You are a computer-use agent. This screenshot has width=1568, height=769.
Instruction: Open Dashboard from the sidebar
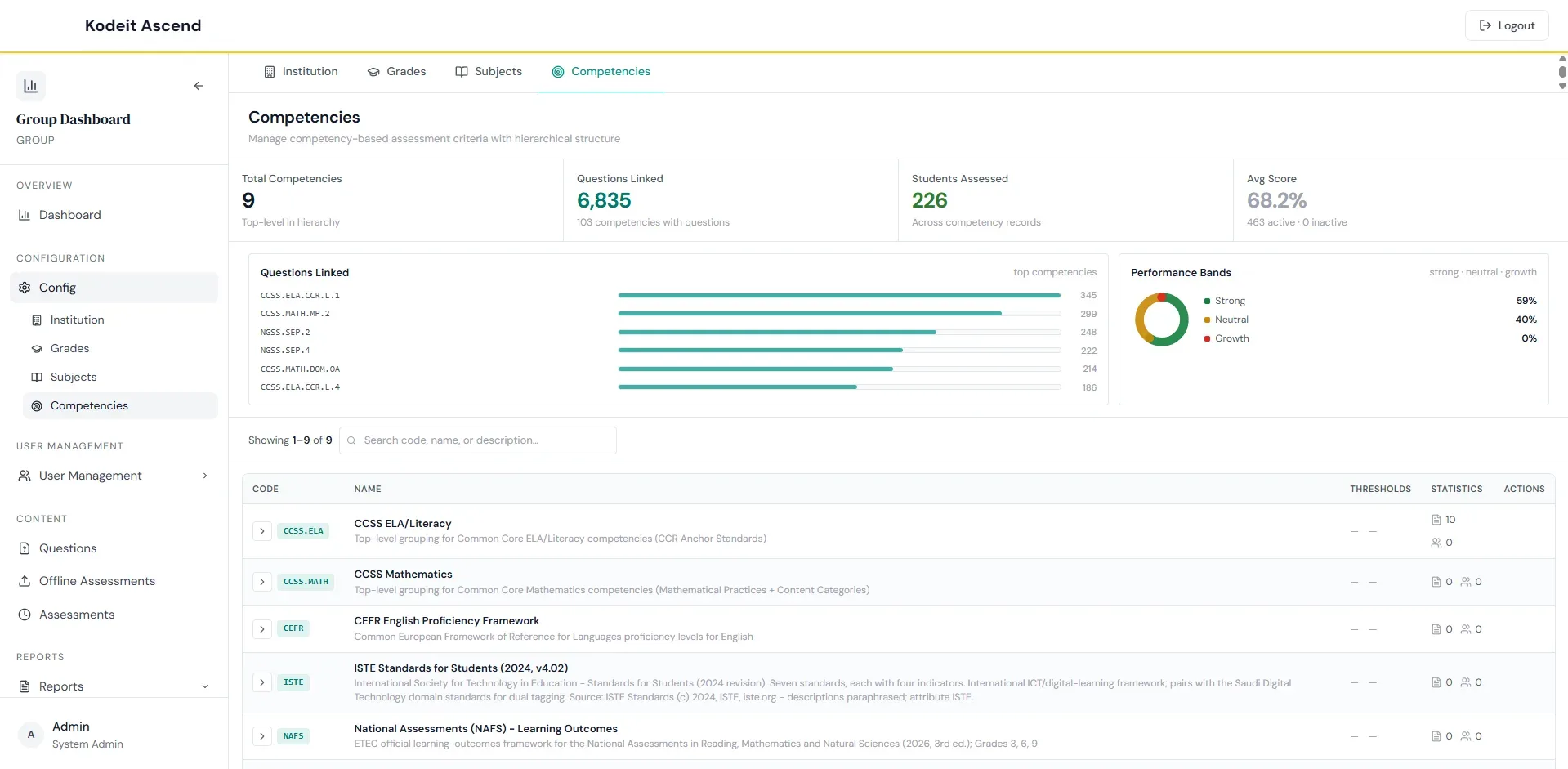point(114,215)
